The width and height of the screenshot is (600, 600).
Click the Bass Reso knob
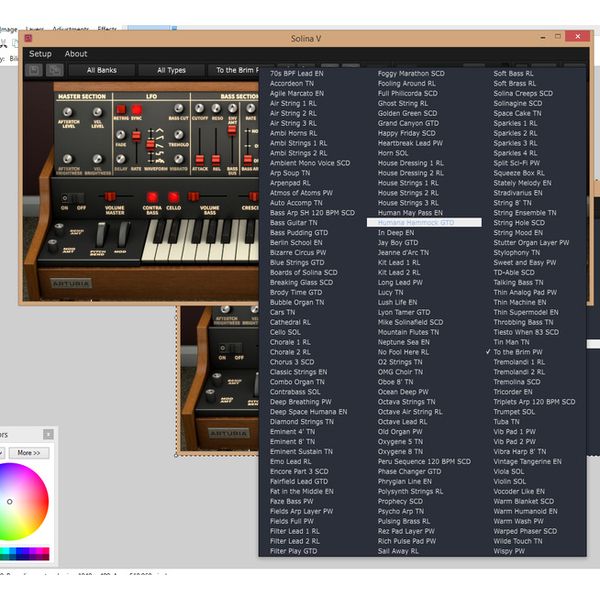[x=216, y=108]
